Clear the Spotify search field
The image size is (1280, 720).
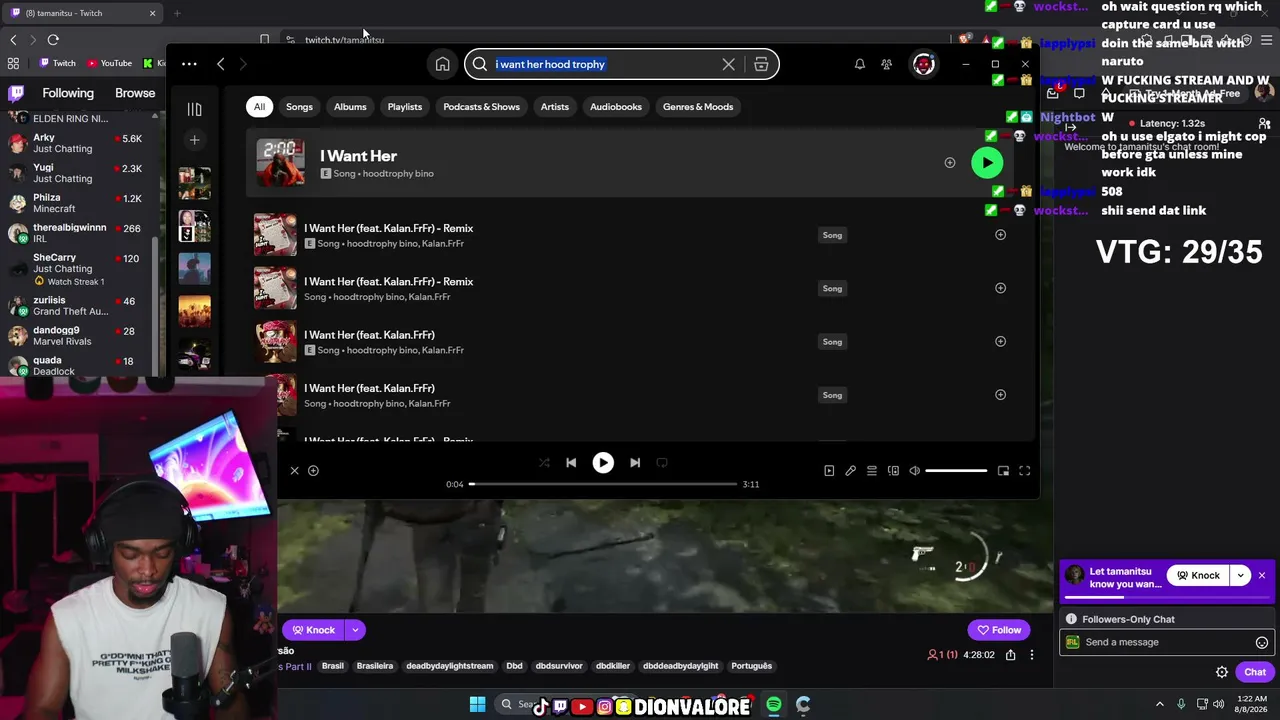coord(728,64)
